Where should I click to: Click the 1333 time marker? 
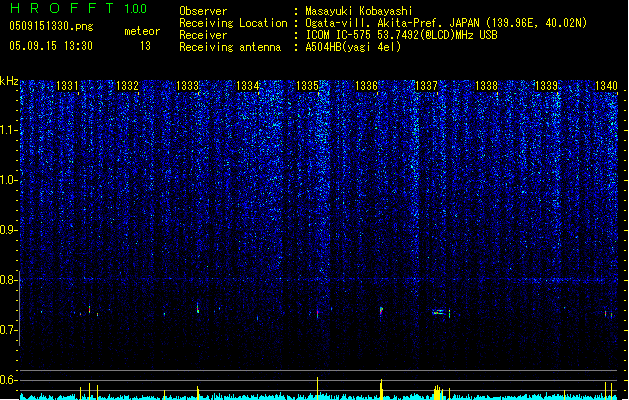[x=187, y=86]
